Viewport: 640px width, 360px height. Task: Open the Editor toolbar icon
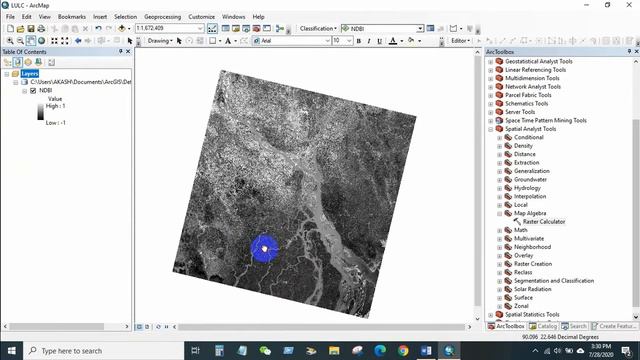(212, 29)
